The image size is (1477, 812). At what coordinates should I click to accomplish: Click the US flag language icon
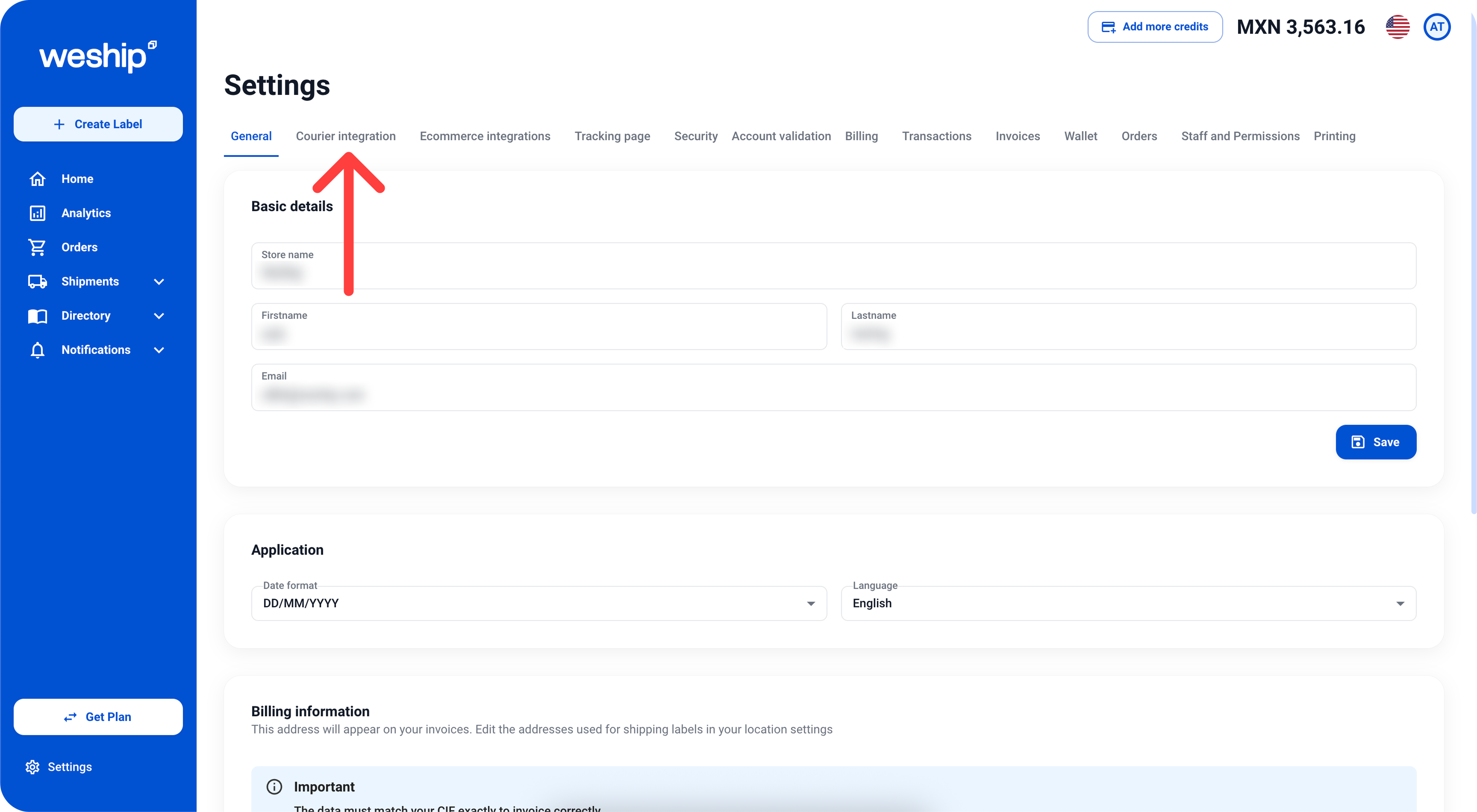click(1398, 27)
